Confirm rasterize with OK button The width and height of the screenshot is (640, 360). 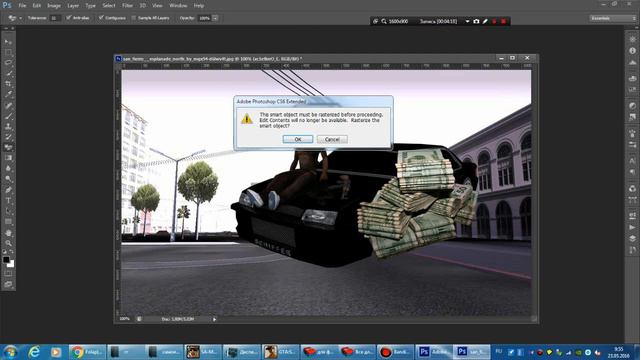[298, 139]
